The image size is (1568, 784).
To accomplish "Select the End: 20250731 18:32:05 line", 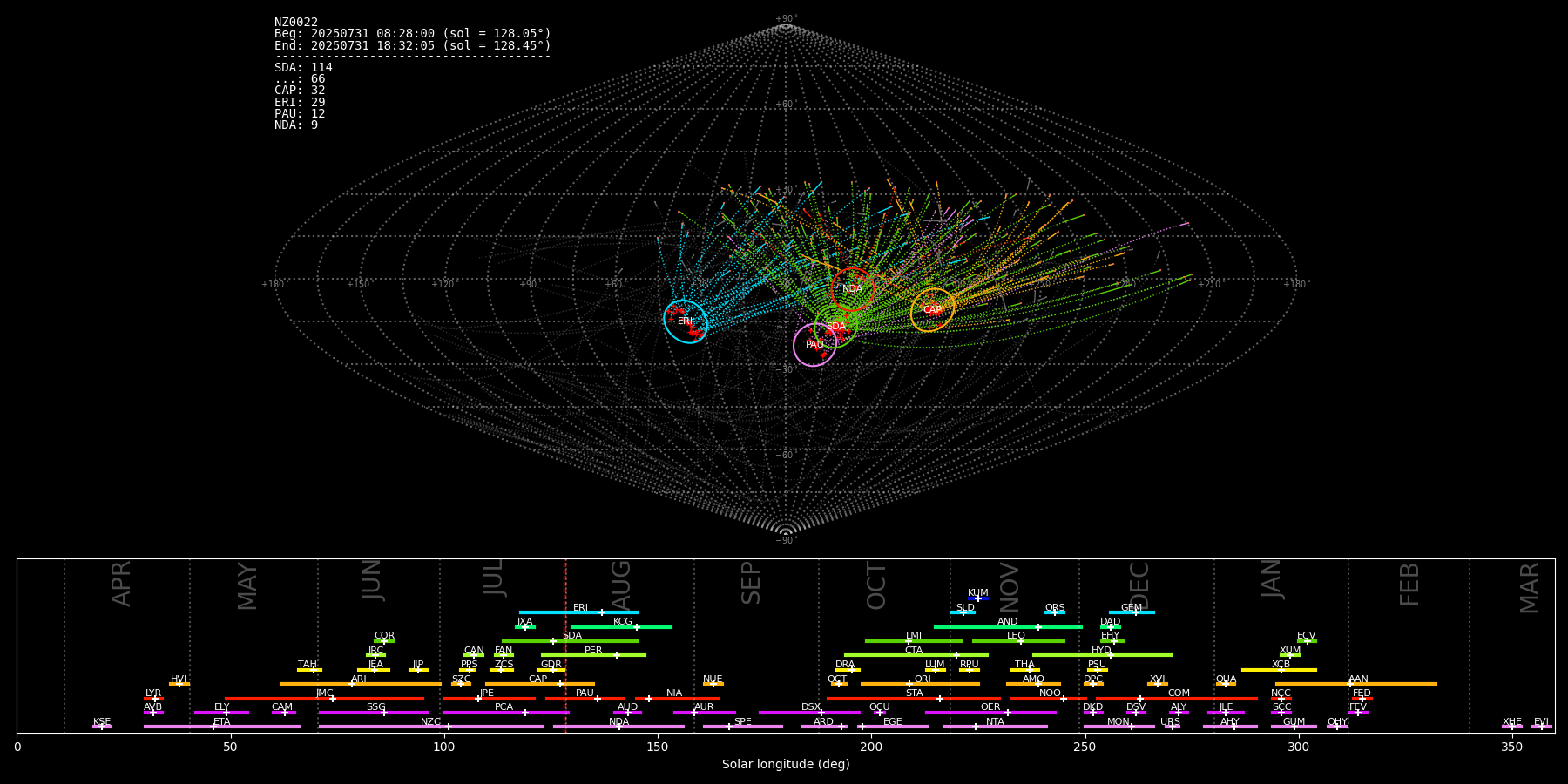I will tap(413, 45).
